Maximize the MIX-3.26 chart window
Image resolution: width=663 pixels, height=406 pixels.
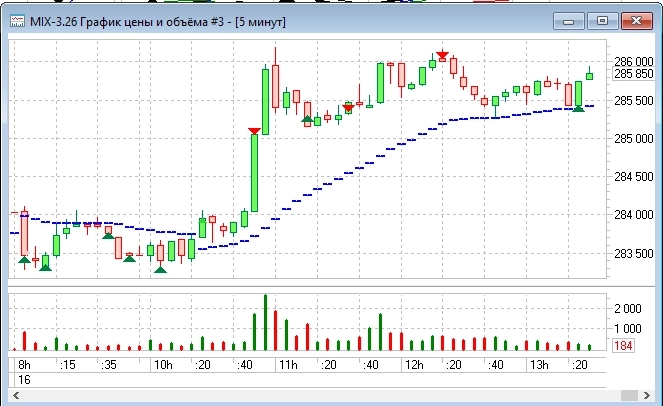coord(602,19)
